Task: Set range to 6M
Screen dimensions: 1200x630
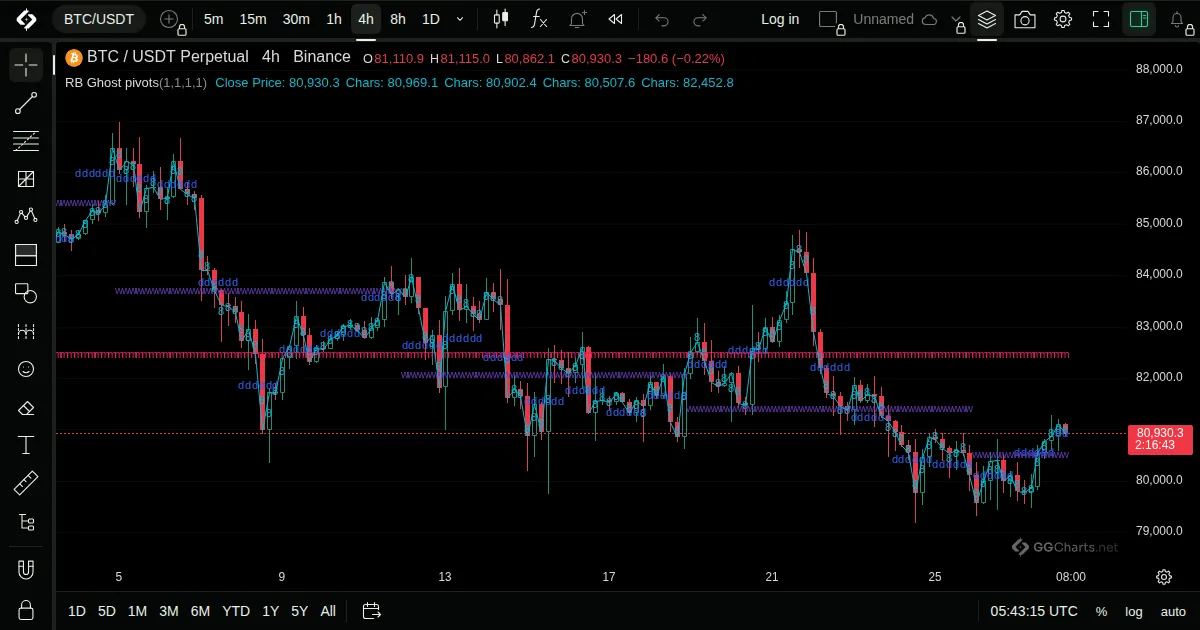Action: click(200, 611)
